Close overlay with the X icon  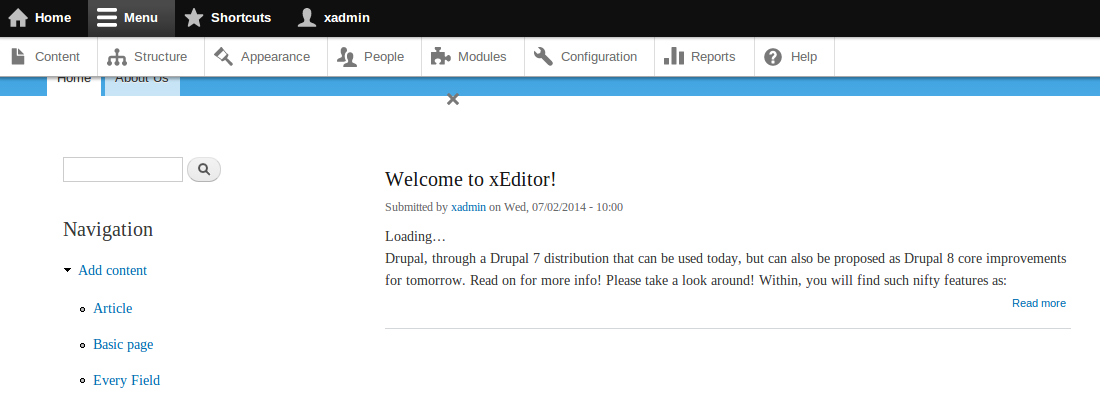453,99
